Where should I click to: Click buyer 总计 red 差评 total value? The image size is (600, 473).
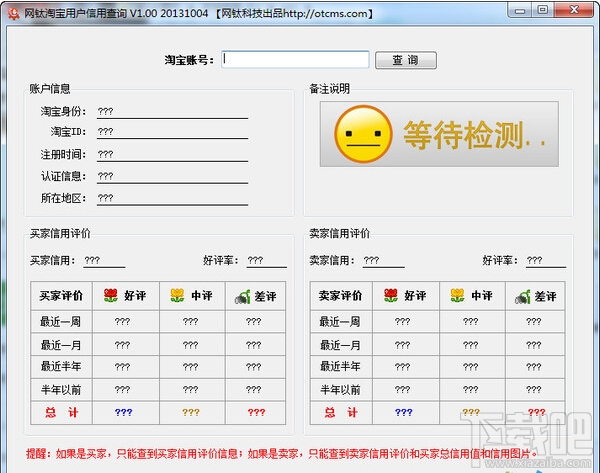tap(256, 413)
